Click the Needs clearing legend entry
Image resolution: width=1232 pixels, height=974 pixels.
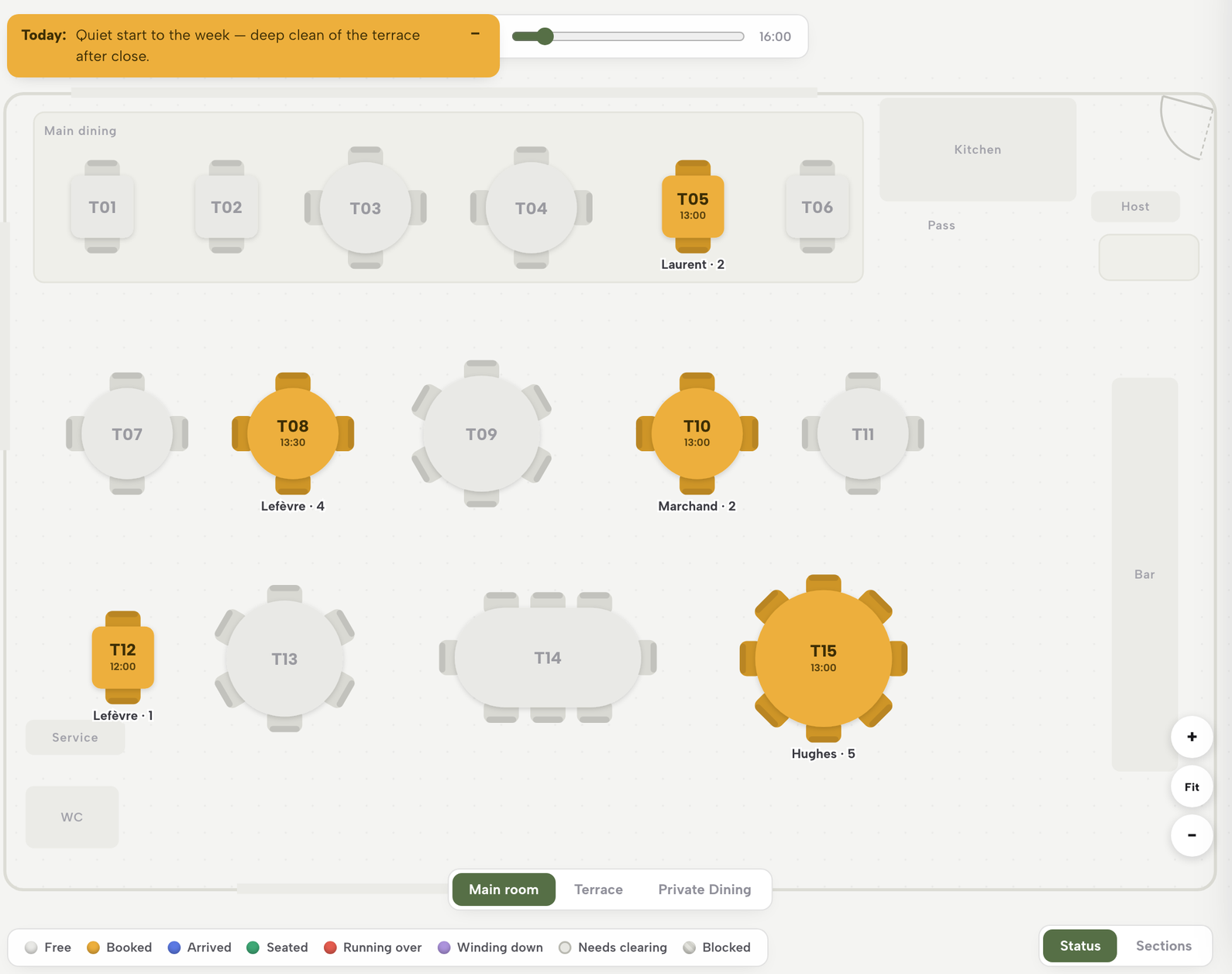pos(613,948)
